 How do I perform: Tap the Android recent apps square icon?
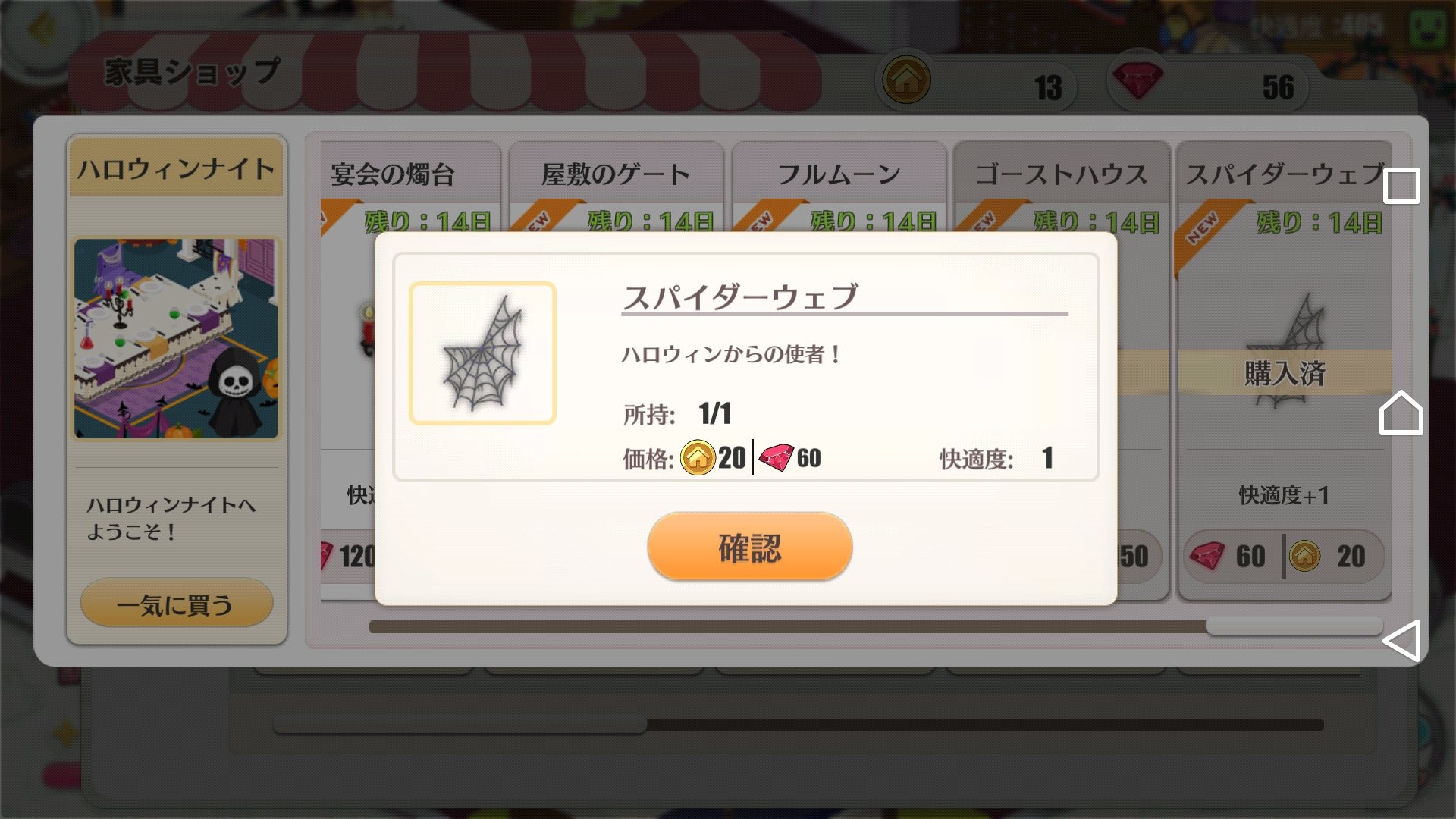[1401, 186]
